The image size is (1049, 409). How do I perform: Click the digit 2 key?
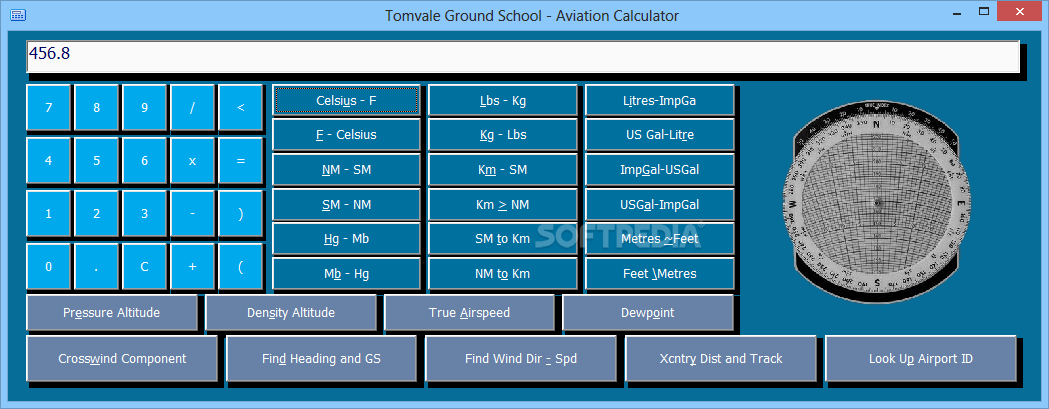click(96, 214)
